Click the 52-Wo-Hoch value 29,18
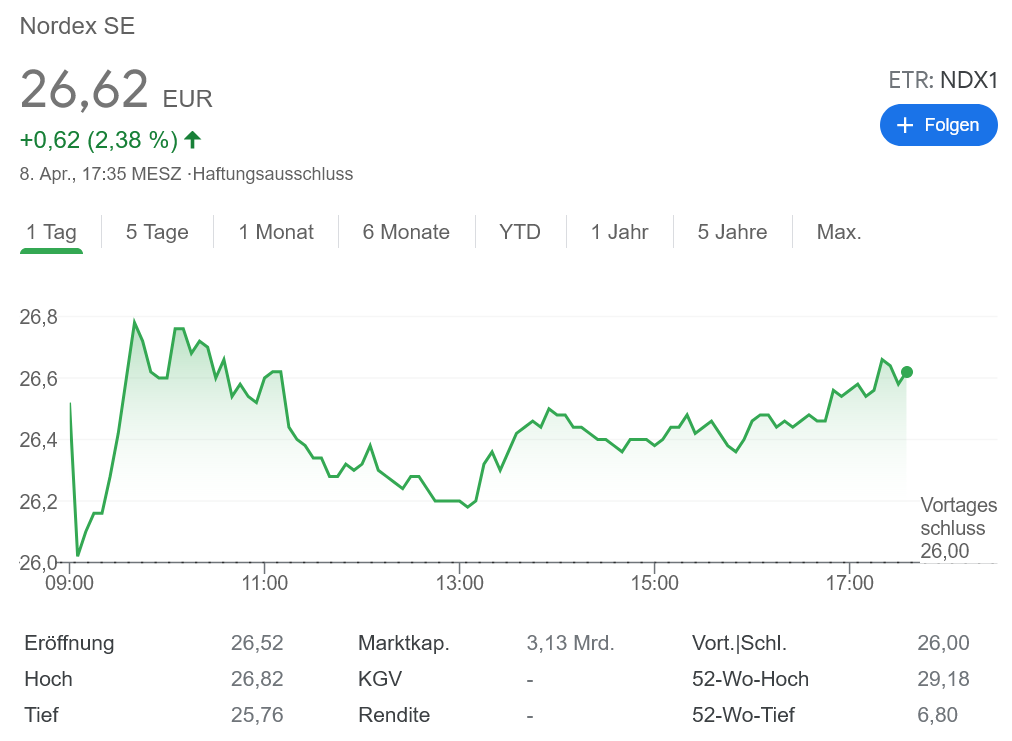 point(943,679)
